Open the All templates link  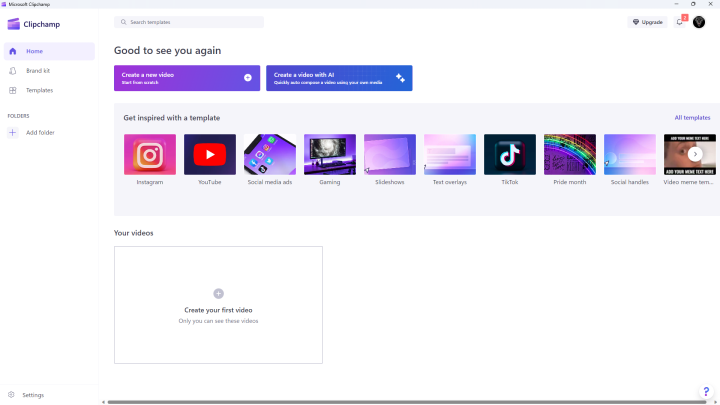[692, 118]
